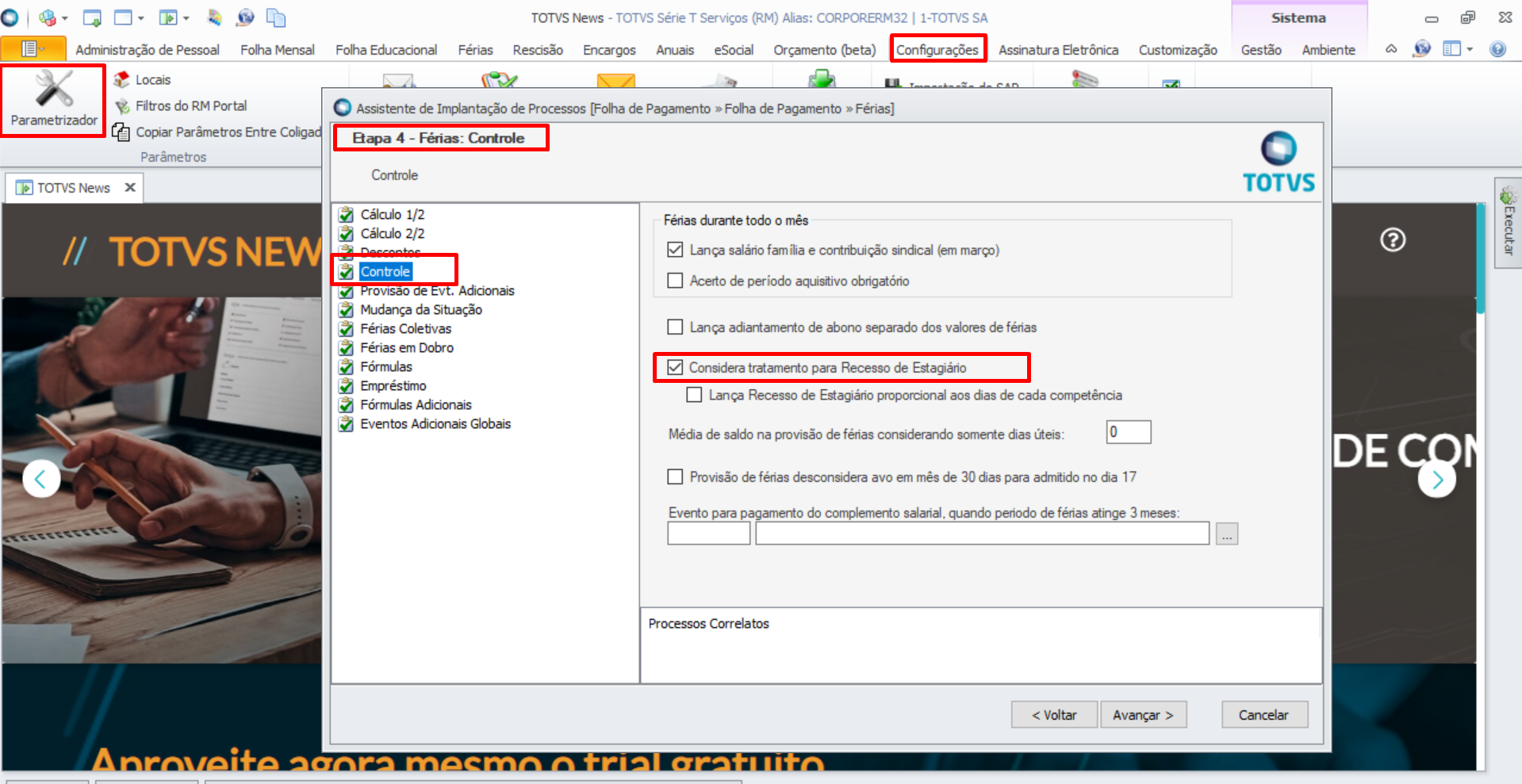
Task: Click the copy documents quick-access icon
Action: 276,17
